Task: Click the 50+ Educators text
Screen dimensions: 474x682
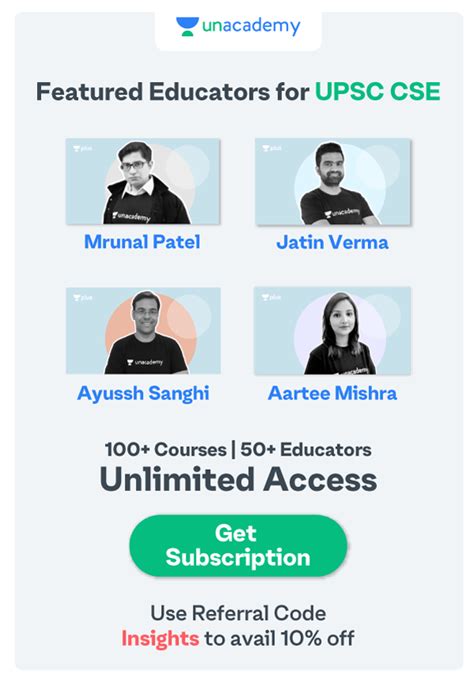Action: pos(306,450)
